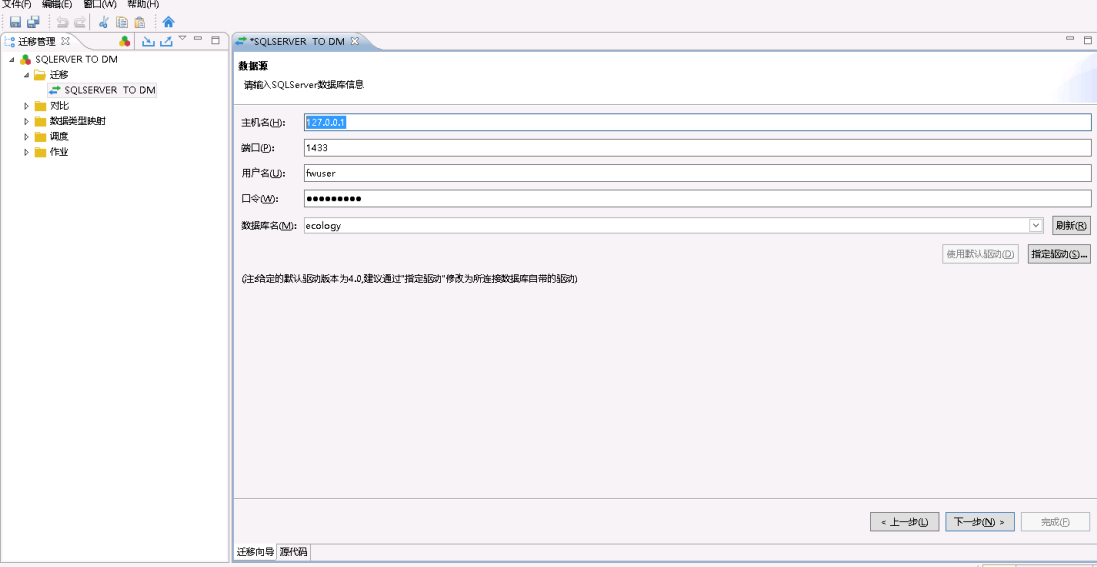The image size is (1097, 567).
Task: Click the SQLERVER TO DM project icon
Action: [x=26, y=60]
